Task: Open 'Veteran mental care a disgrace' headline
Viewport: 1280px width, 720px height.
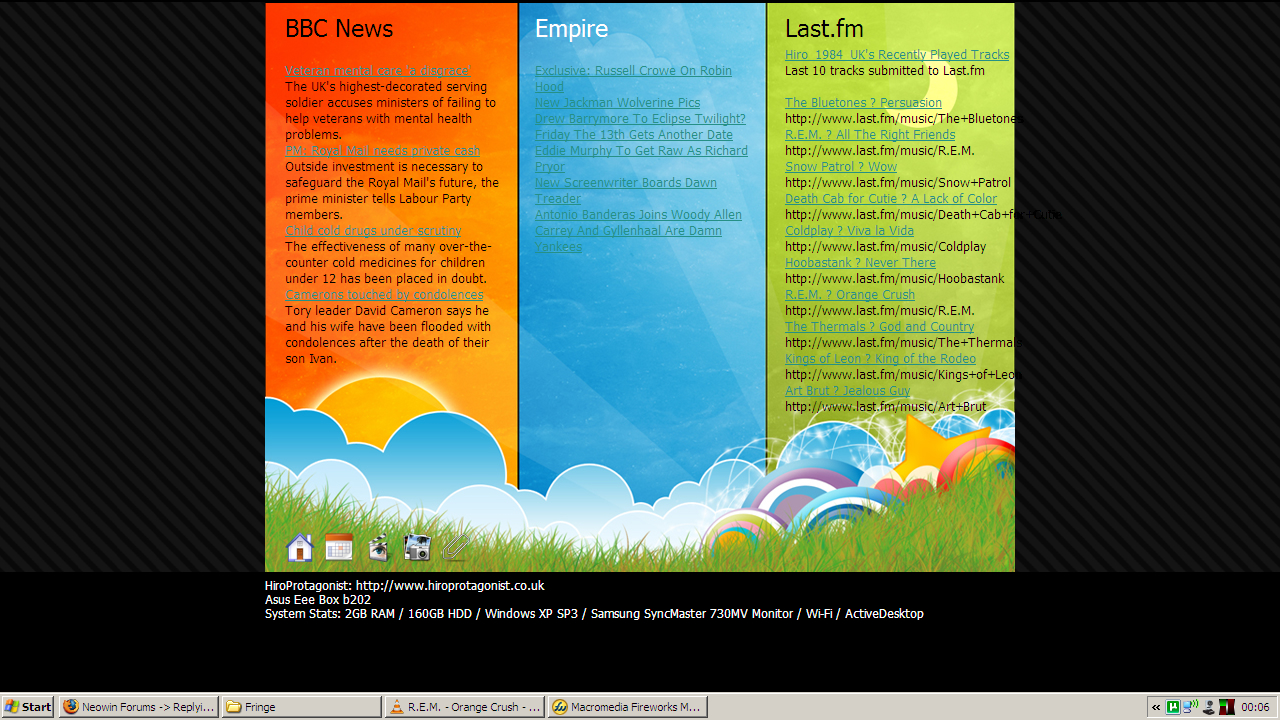Action: (377, 71)
